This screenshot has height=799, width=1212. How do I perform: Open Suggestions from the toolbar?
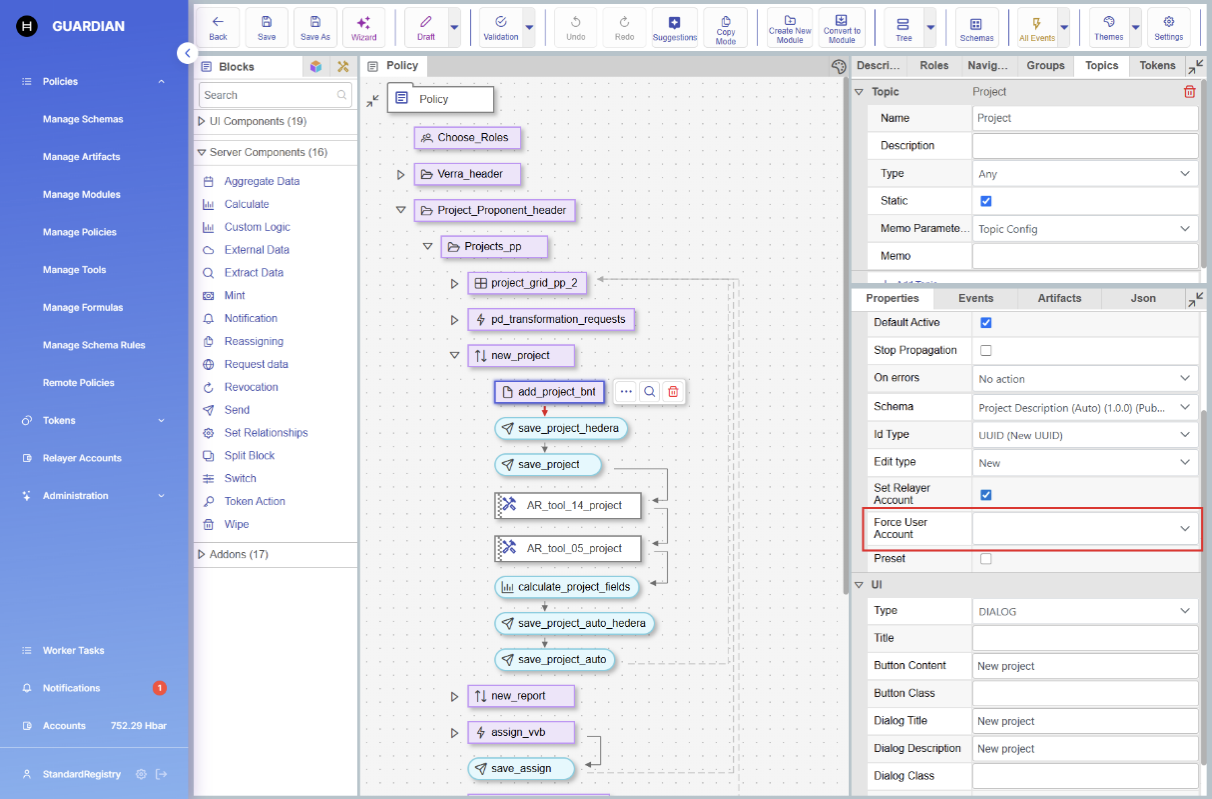pos(674,27)
